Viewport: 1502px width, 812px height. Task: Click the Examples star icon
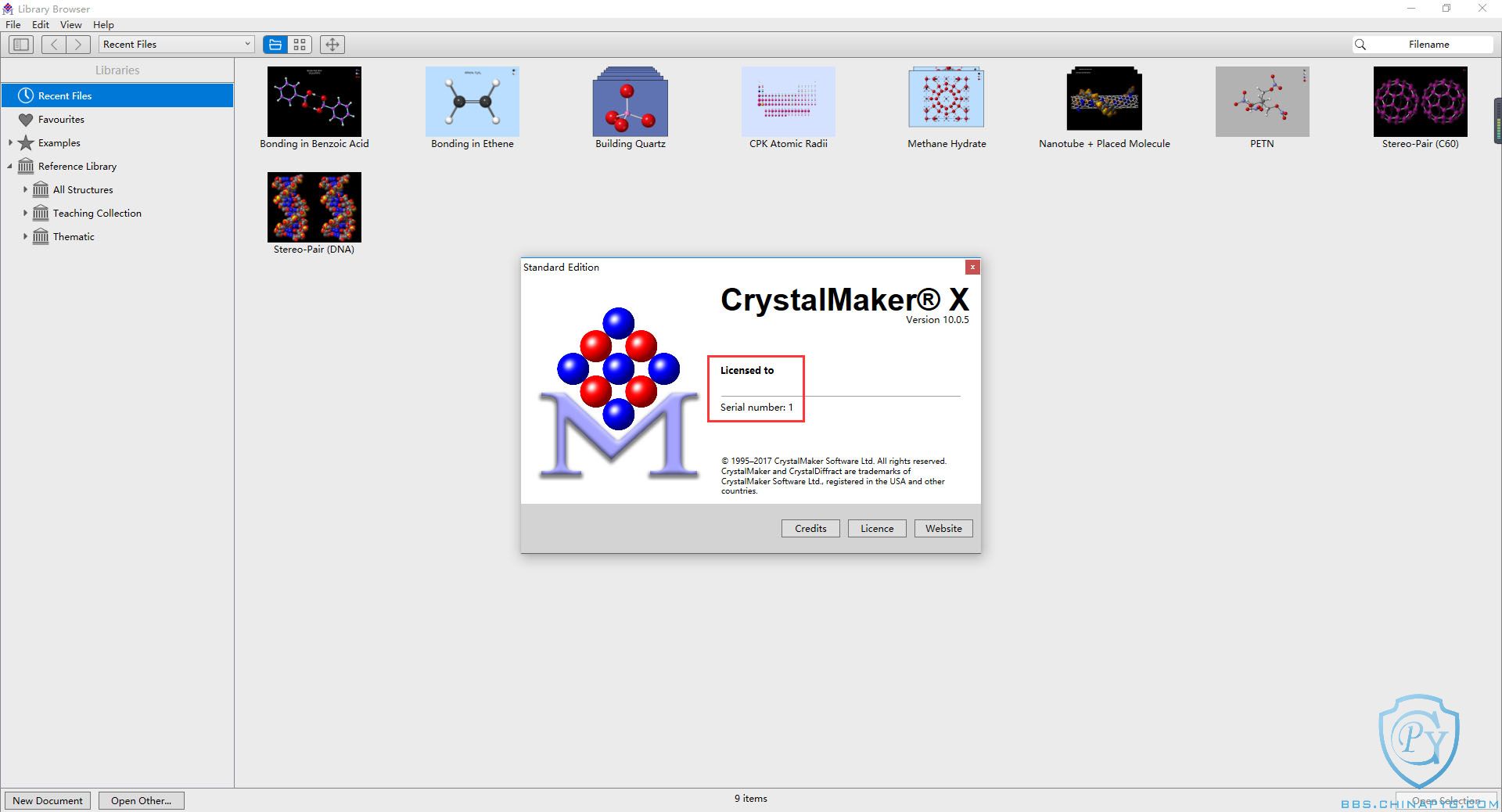26,143
